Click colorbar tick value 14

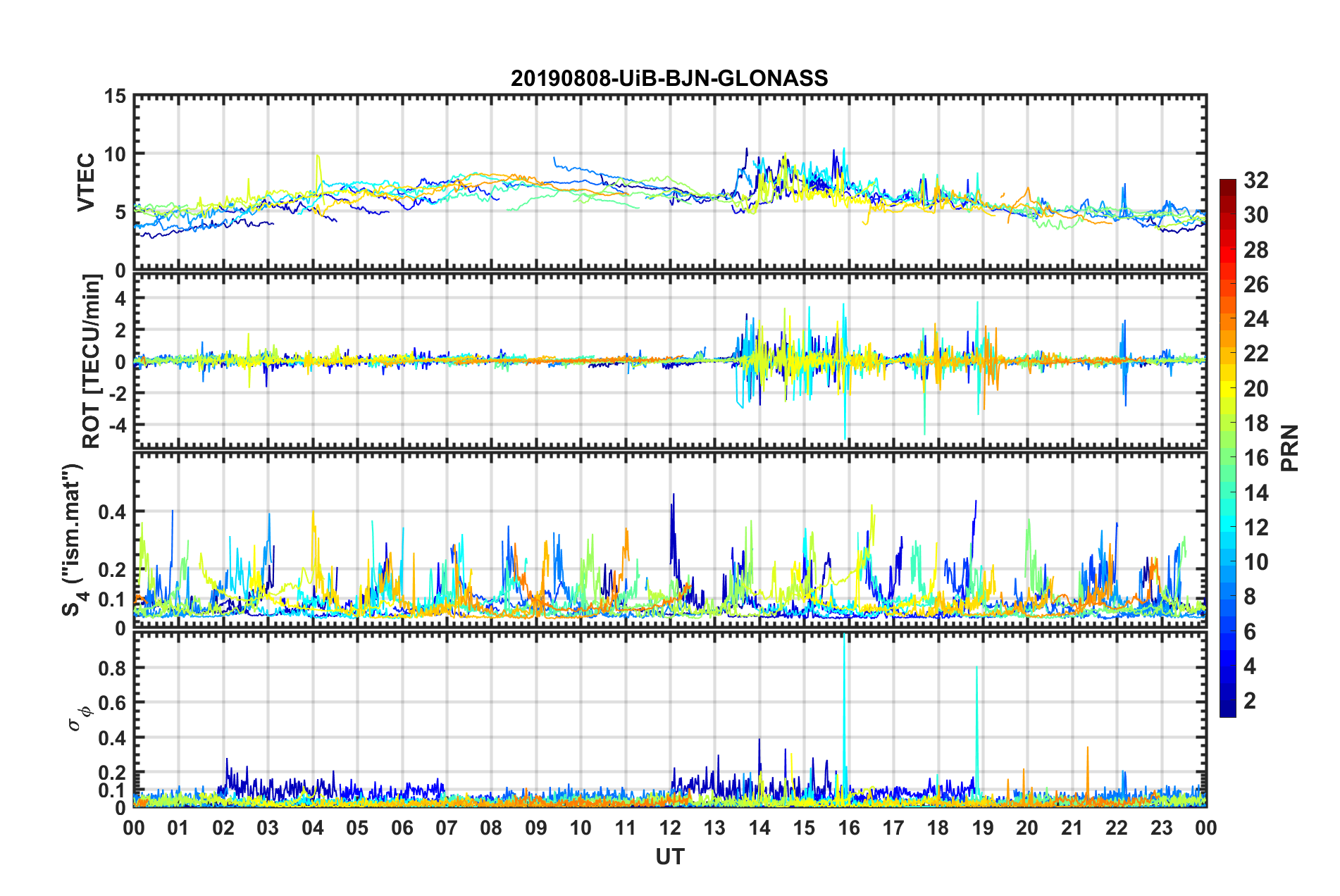click(x=1255, y=493)
